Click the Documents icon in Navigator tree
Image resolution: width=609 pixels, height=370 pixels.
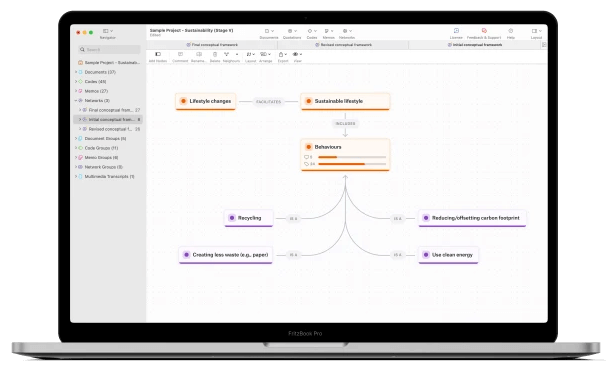(x=81, y=72)
